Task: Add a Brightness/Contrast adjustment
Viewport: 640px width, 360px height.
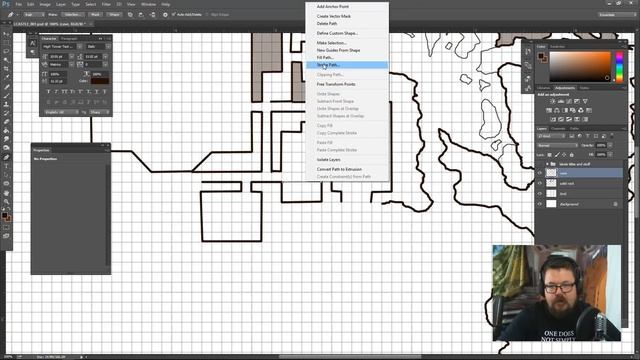Action: [553, 101]
